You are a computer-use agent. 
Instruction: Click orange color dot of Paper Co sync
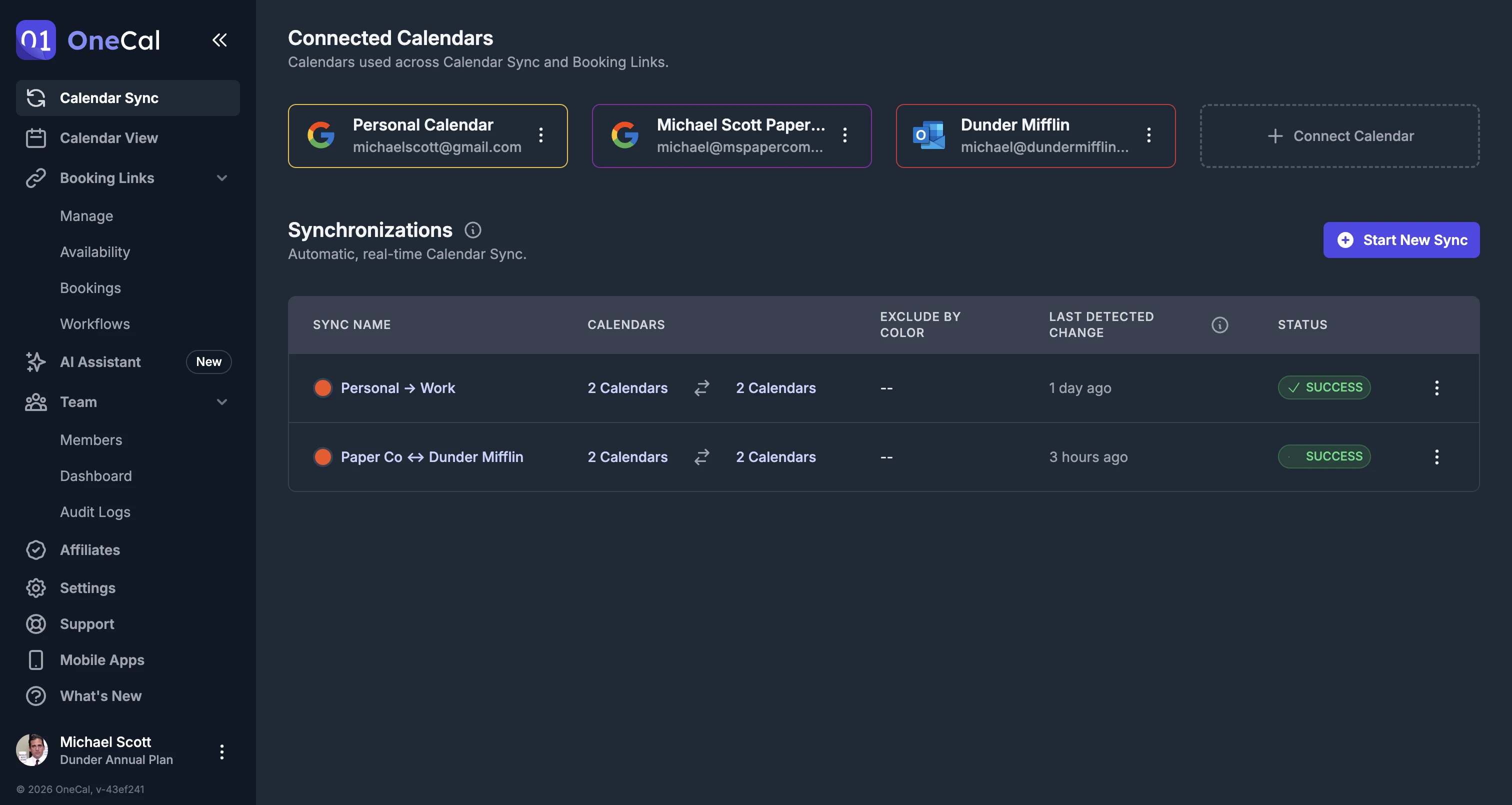click(323, 457)
